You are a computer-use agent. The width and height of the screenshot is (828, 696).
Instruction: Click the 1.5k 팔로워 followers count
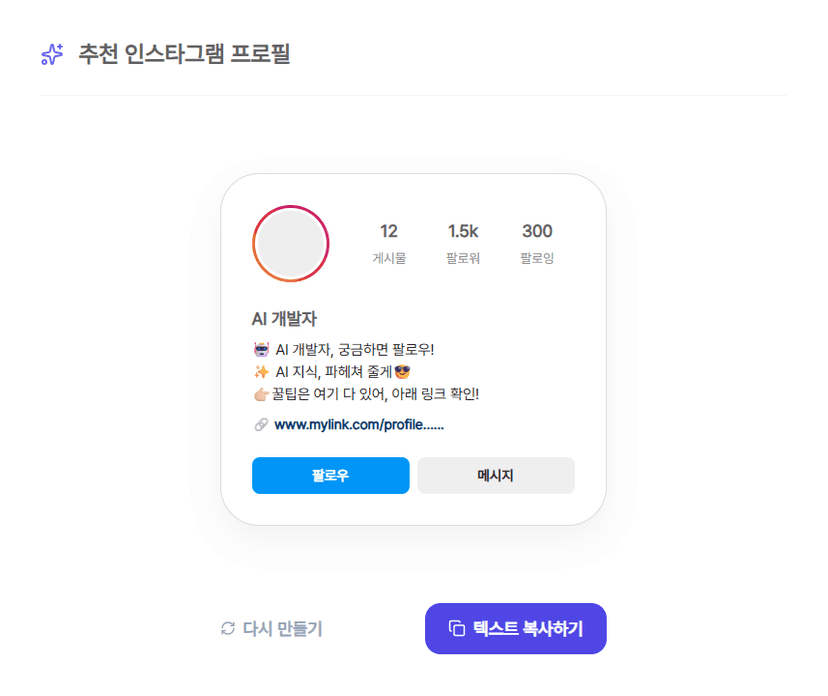tap(463, 243)
